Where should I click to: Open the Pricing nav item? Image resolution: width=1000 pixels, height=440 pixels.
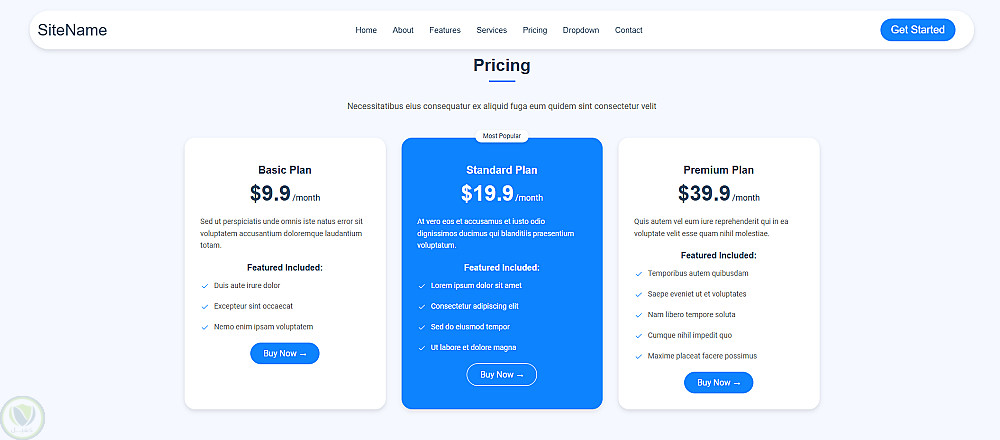pyautogui.click(x=535, y=30)
